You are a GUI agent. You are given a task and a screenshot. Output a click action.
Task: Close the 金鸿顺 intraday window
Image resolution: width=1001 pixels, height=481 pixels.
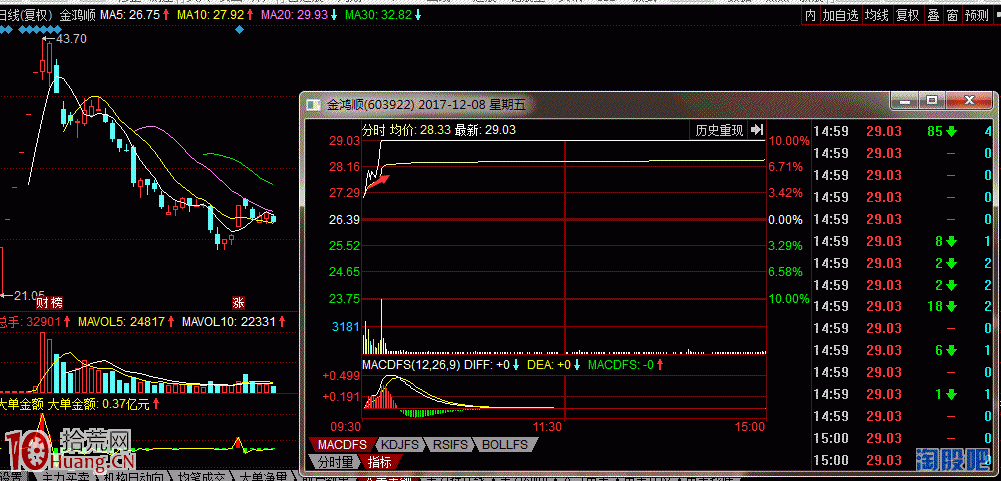click(x=969, y=101)
